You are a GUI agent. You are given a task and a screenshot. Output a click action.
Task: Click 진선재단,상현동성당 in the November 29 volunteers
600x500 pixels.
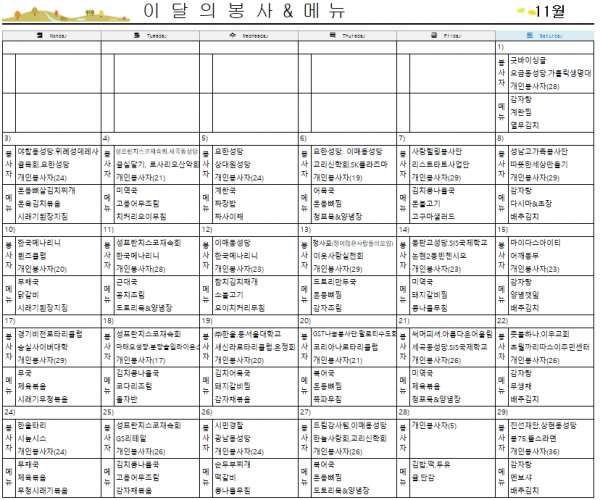pyautogui.click(x=548, y=424)
